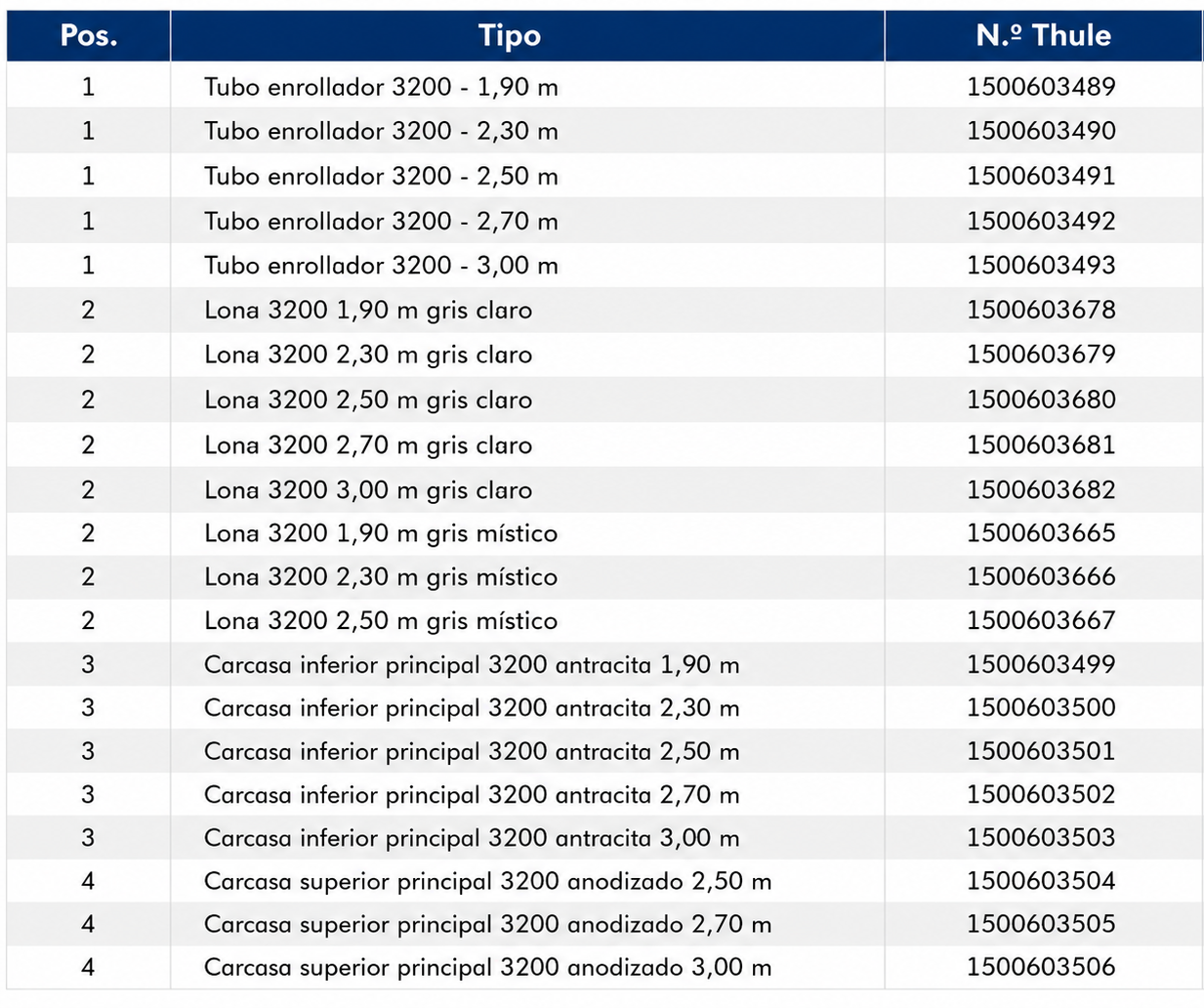Click part number 1500603681
The height and width of the screenshot is (1008, 1204).
[x=1041, y=444]
